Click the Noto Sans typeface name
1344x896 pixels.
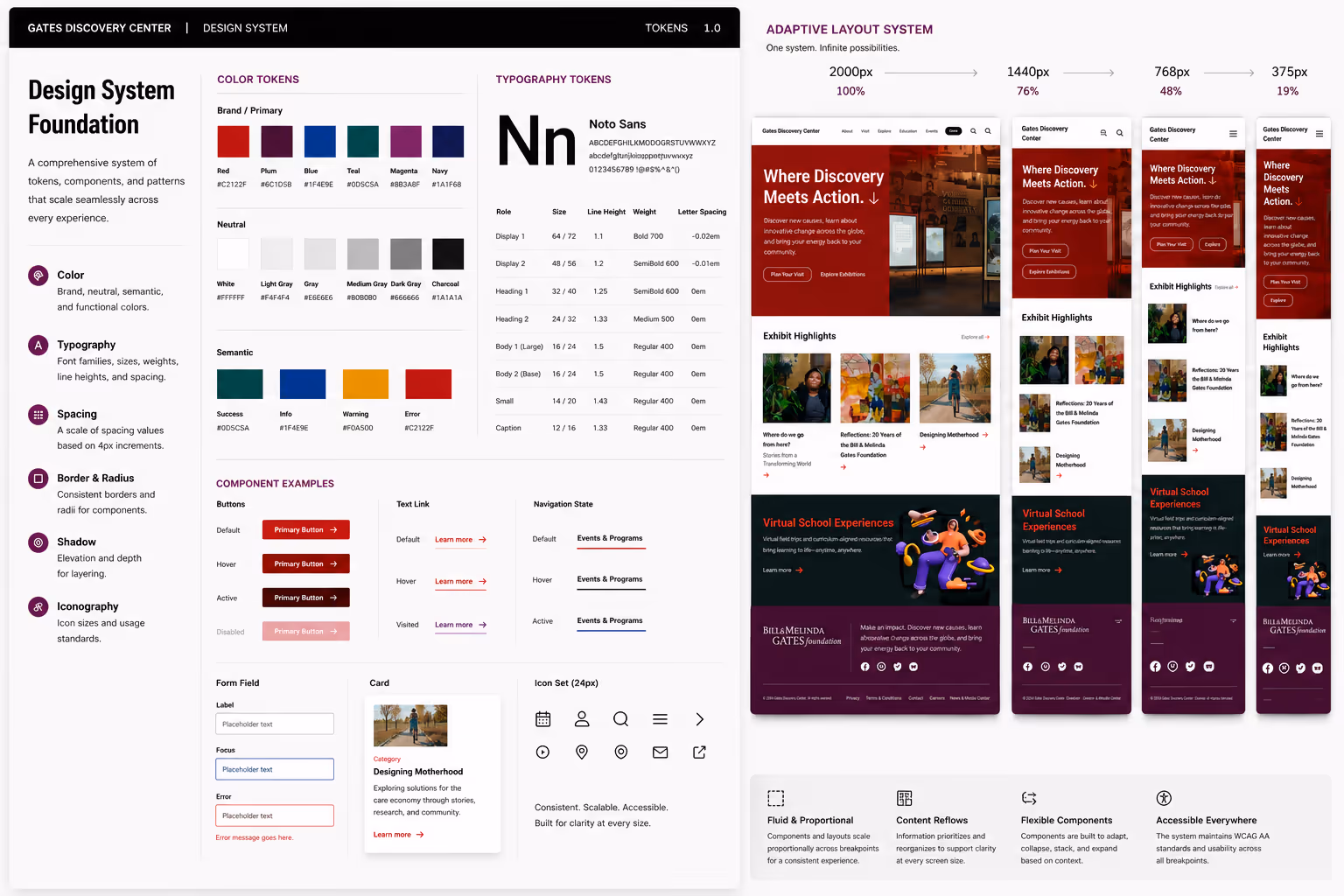tap(618, 124)
